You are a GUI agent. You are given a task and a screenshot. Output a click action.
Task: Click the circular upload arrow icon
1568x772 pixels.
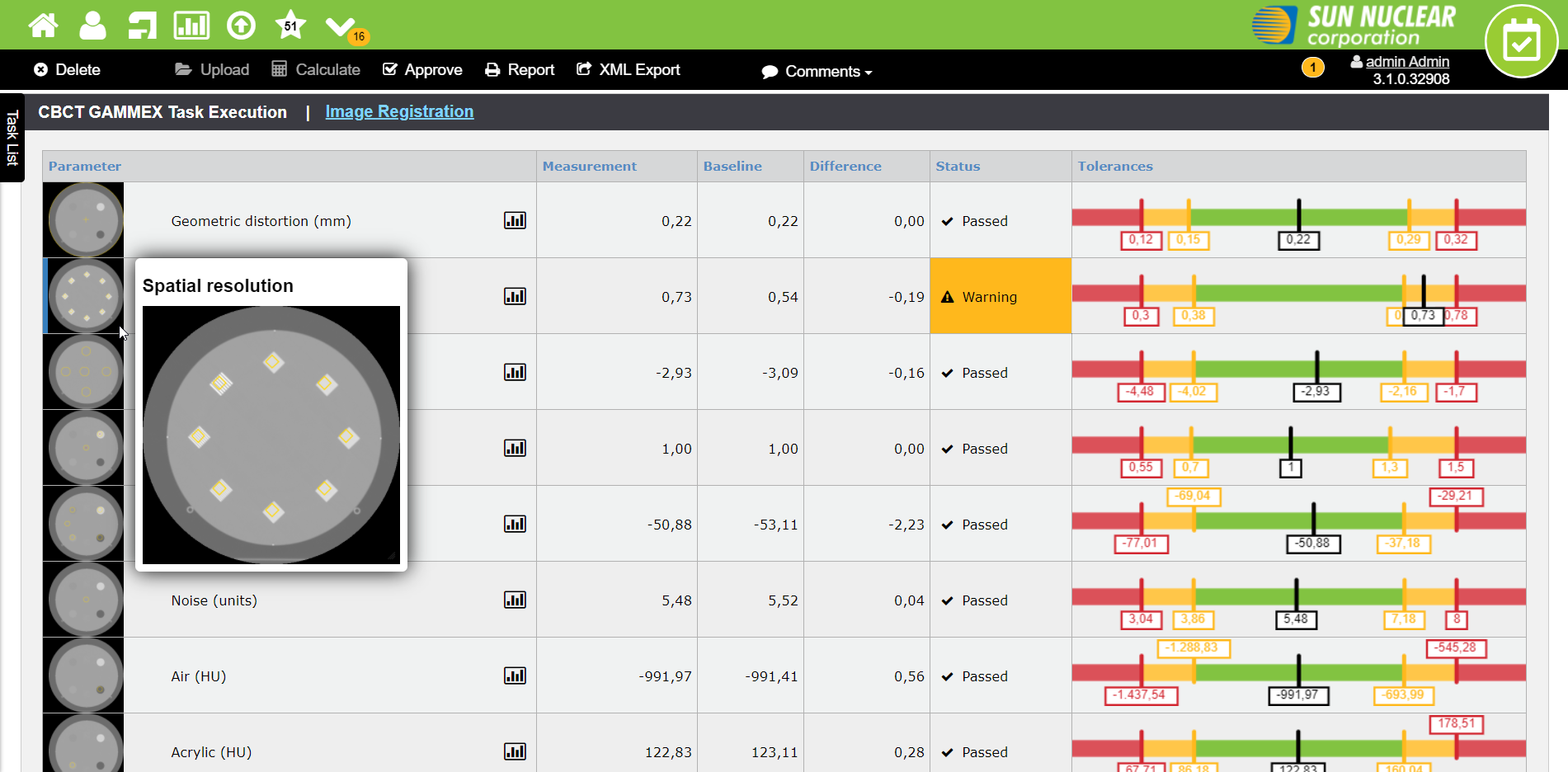pyautogui.click(x=241, y=26)
